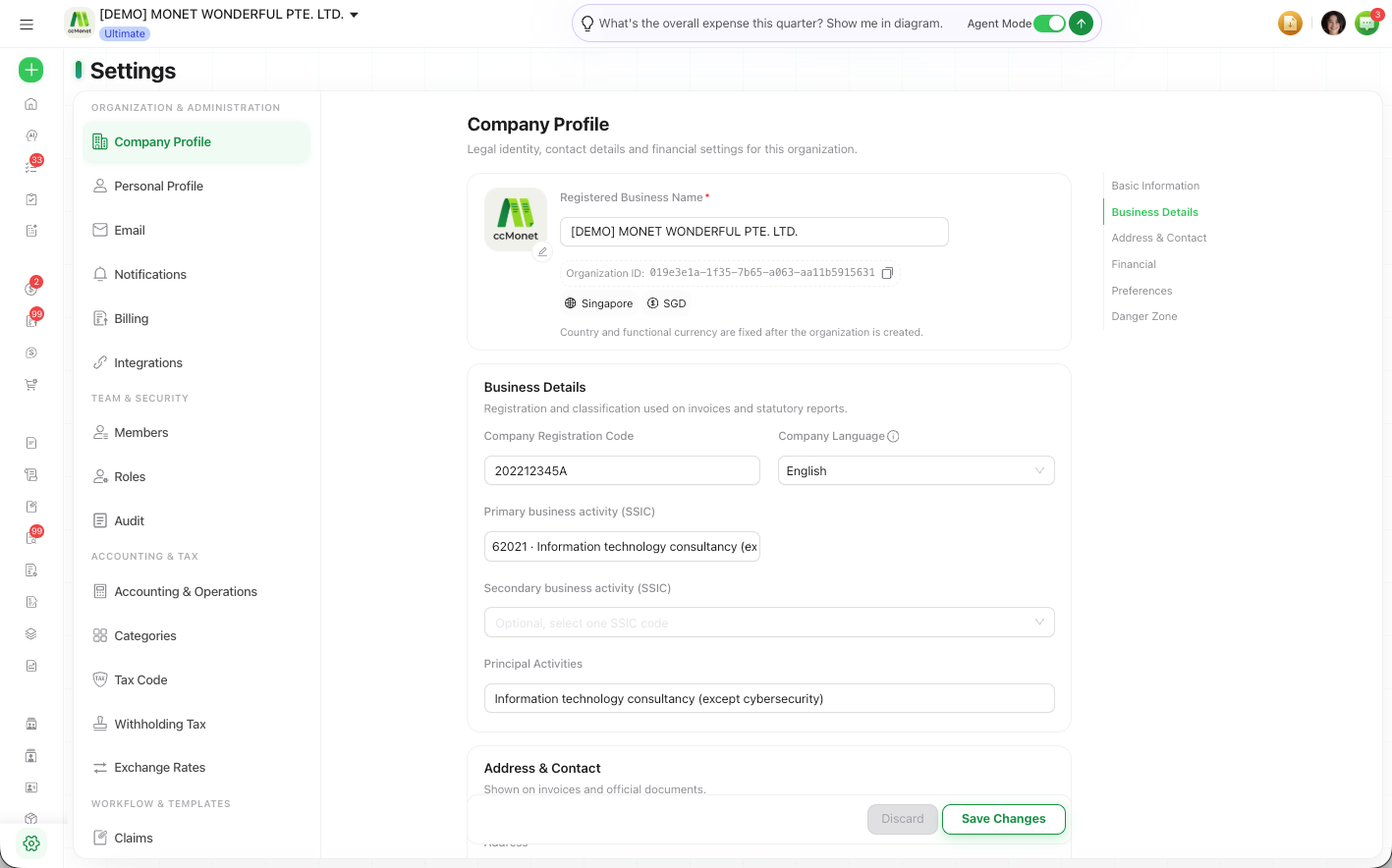Open Accounting & Operations settings
Image resolution: width=1392 pixels, height=868 pixels.
(196, 591)
